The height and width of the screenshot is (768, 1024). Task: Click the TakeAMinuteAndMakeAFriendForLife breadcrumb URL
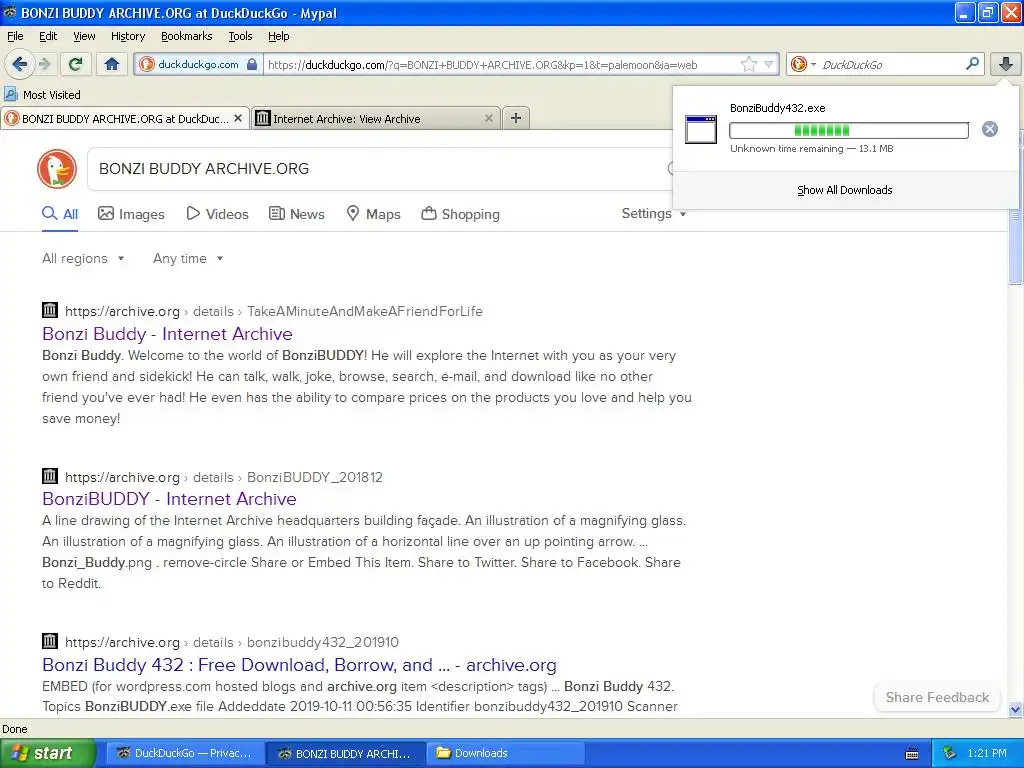pyautogui.click(x=364, y=311)
